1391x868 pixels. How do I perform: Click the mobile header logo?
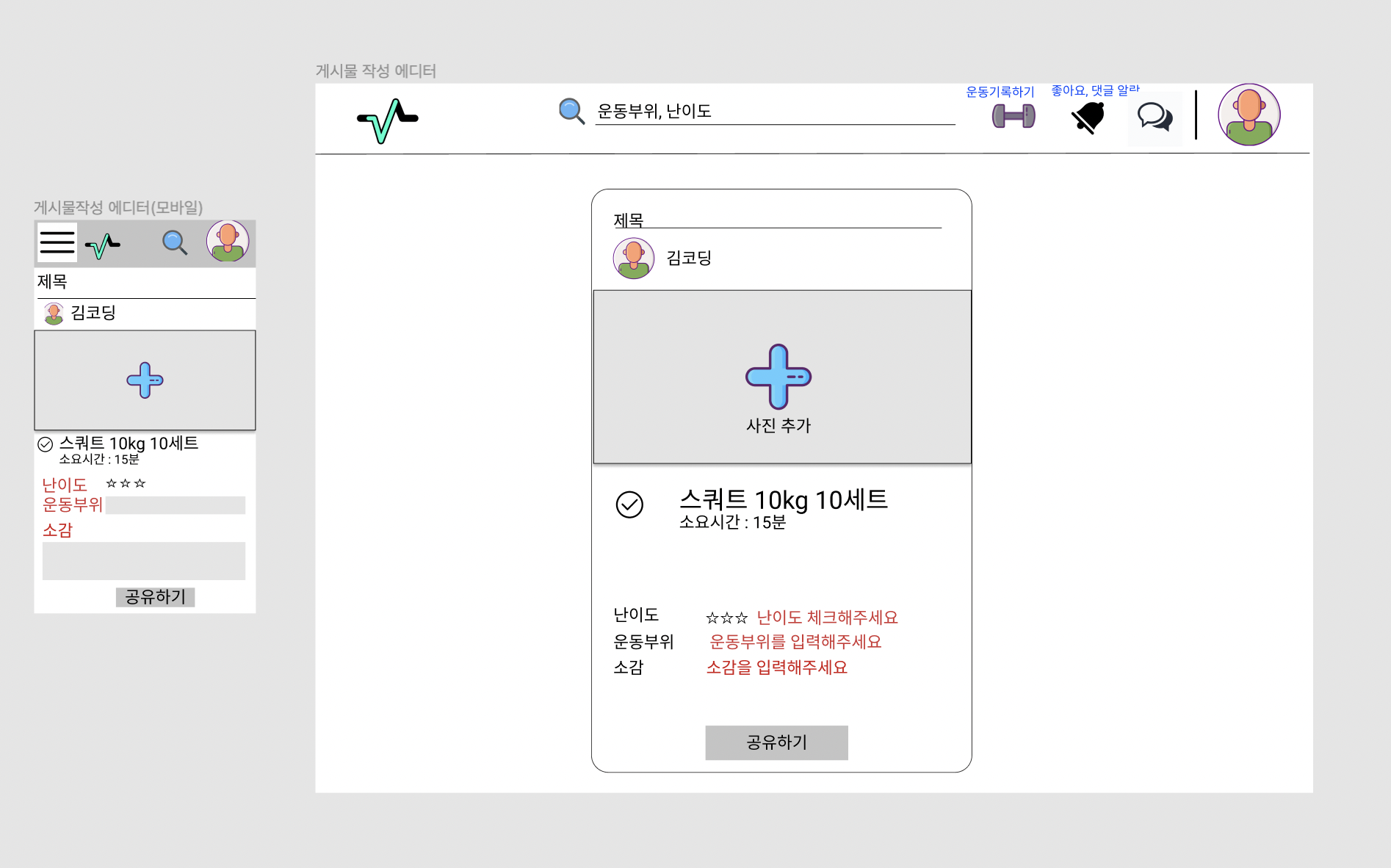(103, 243)
